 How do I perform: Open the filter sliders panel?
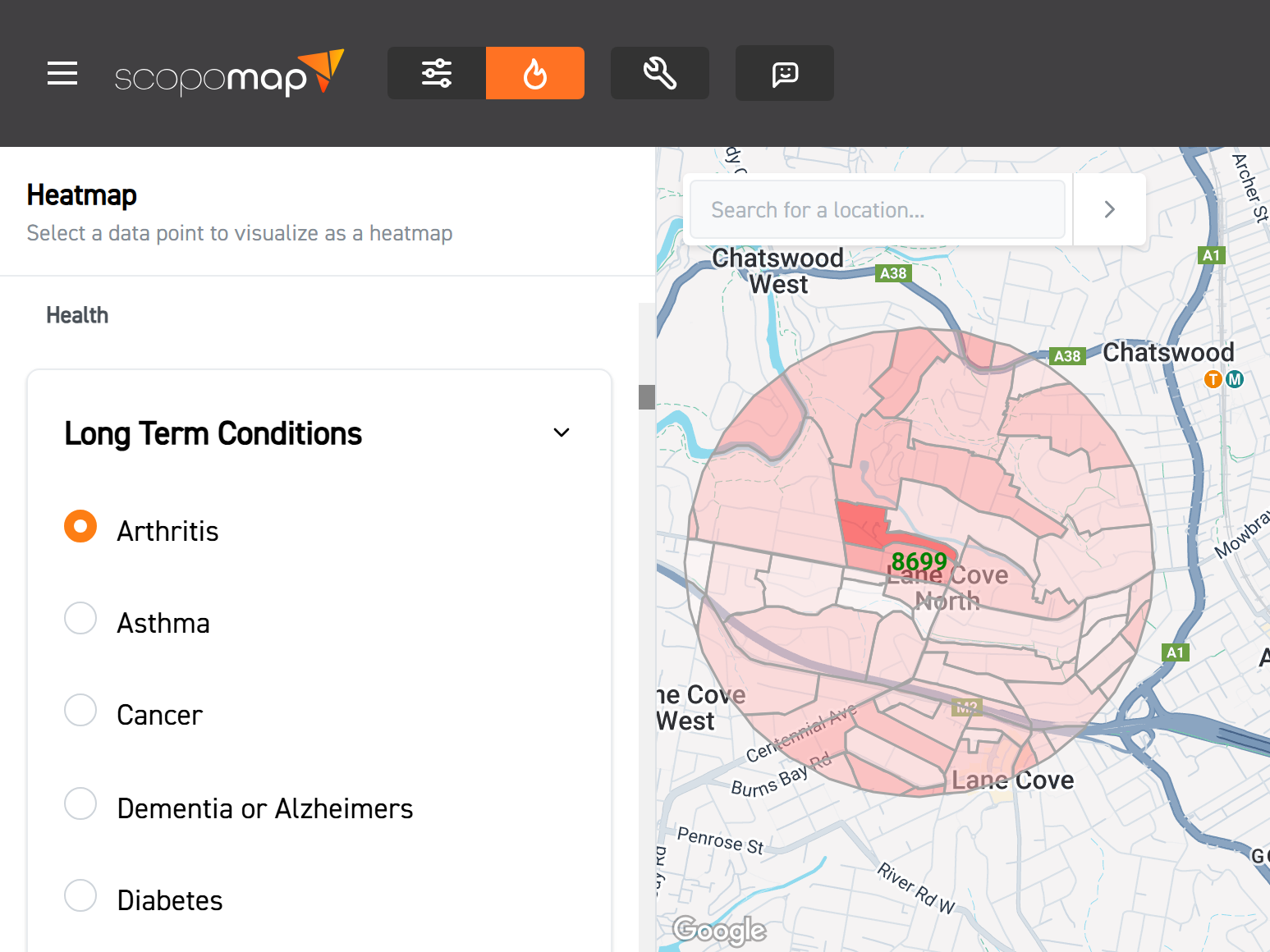437,73
